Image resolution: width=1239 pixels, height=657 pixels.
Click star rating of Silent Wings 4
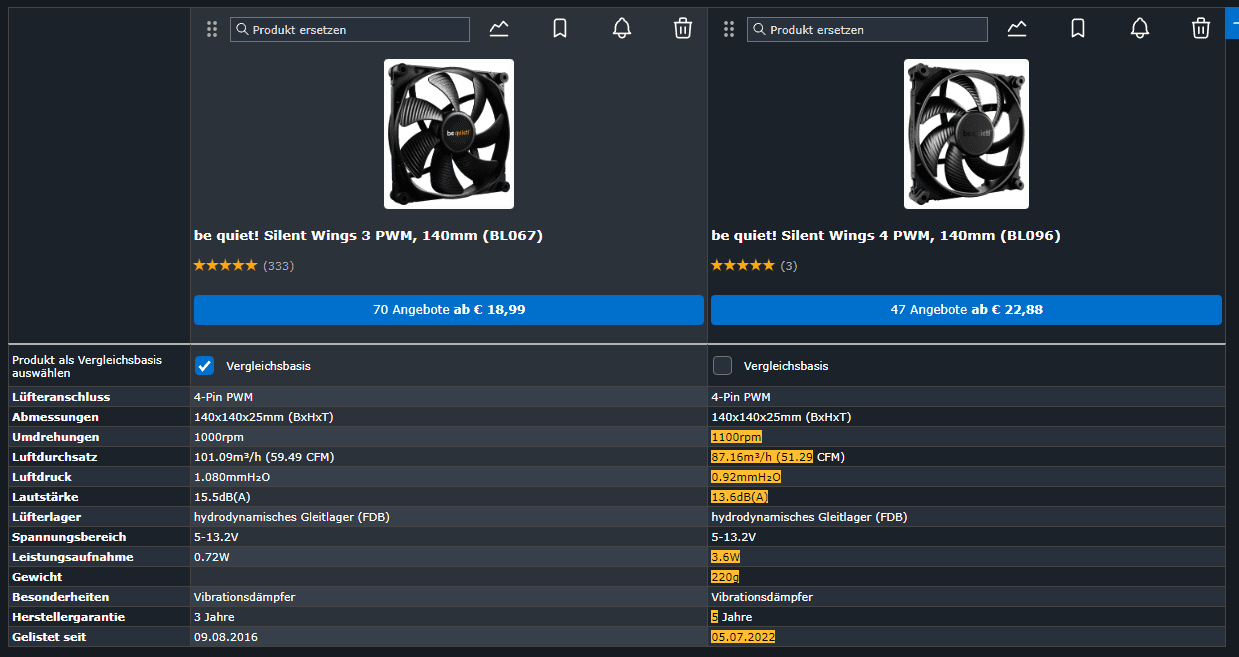pos(742,266)
